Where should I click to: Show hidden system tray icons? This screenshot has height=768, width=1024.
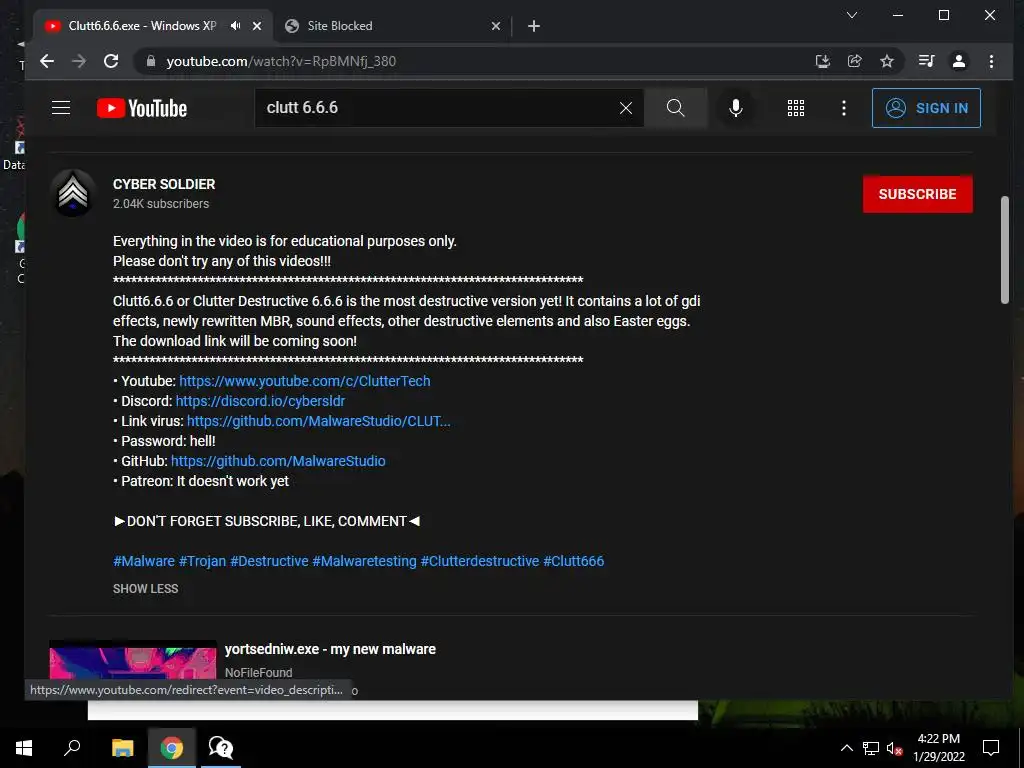coord(846,748)
